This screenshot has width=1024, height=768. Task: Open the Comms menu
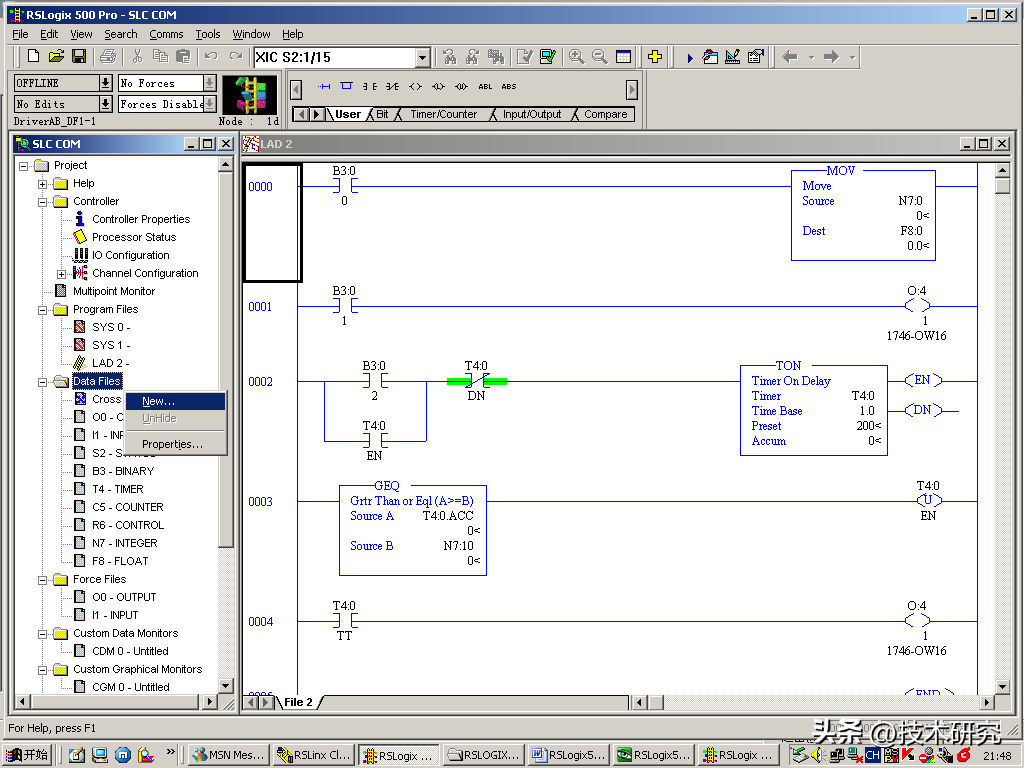coord(166,34)
